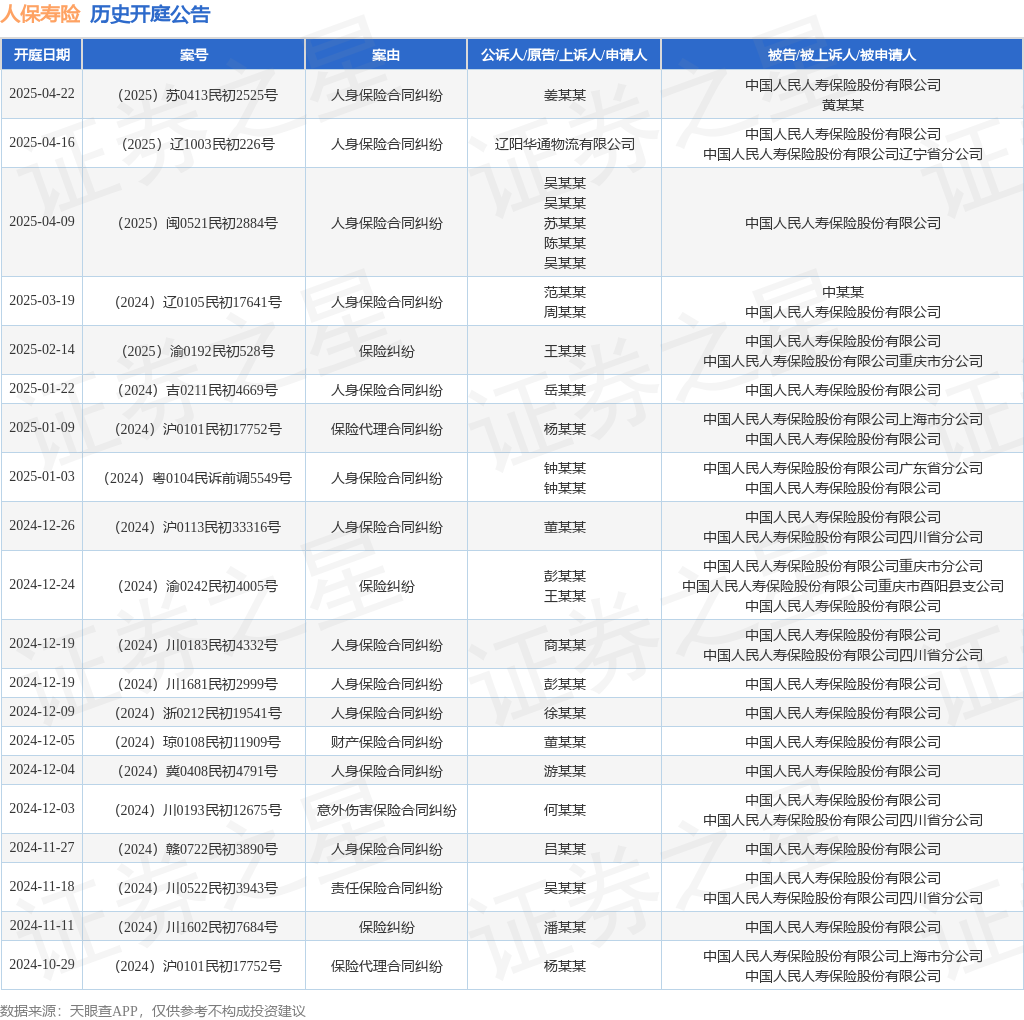Select date cell 2024-12-04
The height and width of the screenshot is (1020, 1024).
[42, 769]
